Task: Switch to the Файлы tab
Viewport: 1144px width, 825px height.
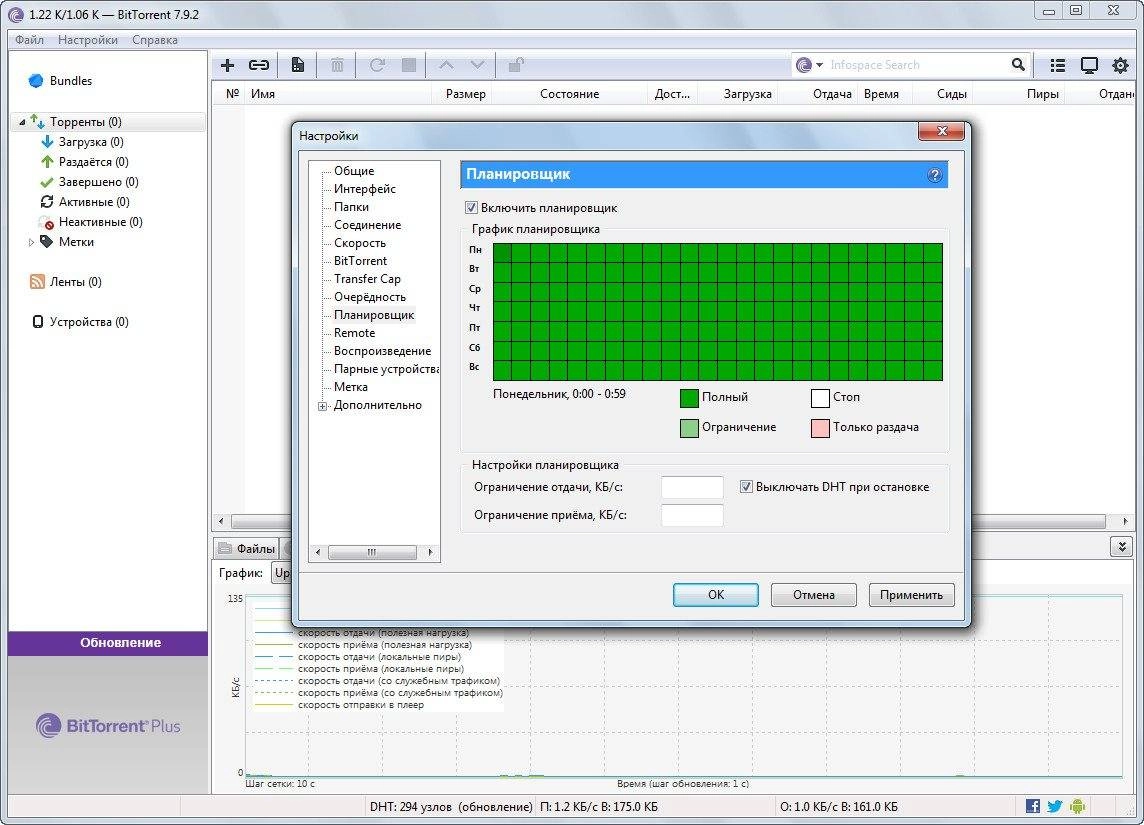Action: (x=247, y=549)
